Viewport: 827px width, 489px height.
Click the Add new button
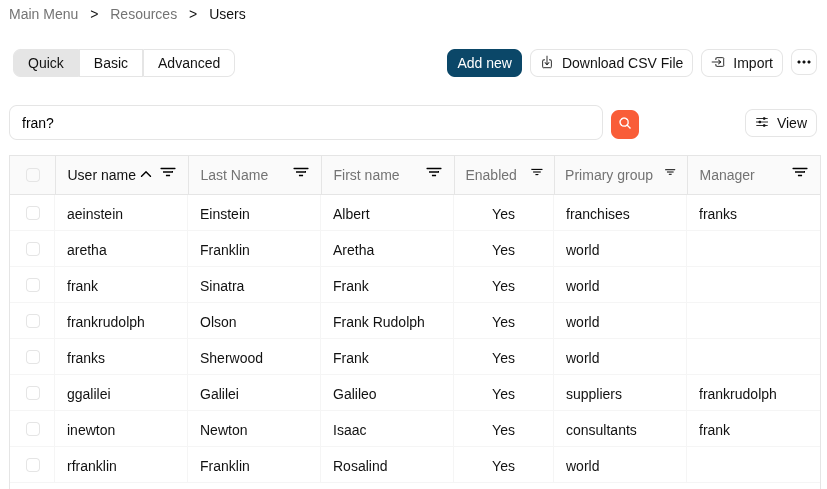click(484, 63)
